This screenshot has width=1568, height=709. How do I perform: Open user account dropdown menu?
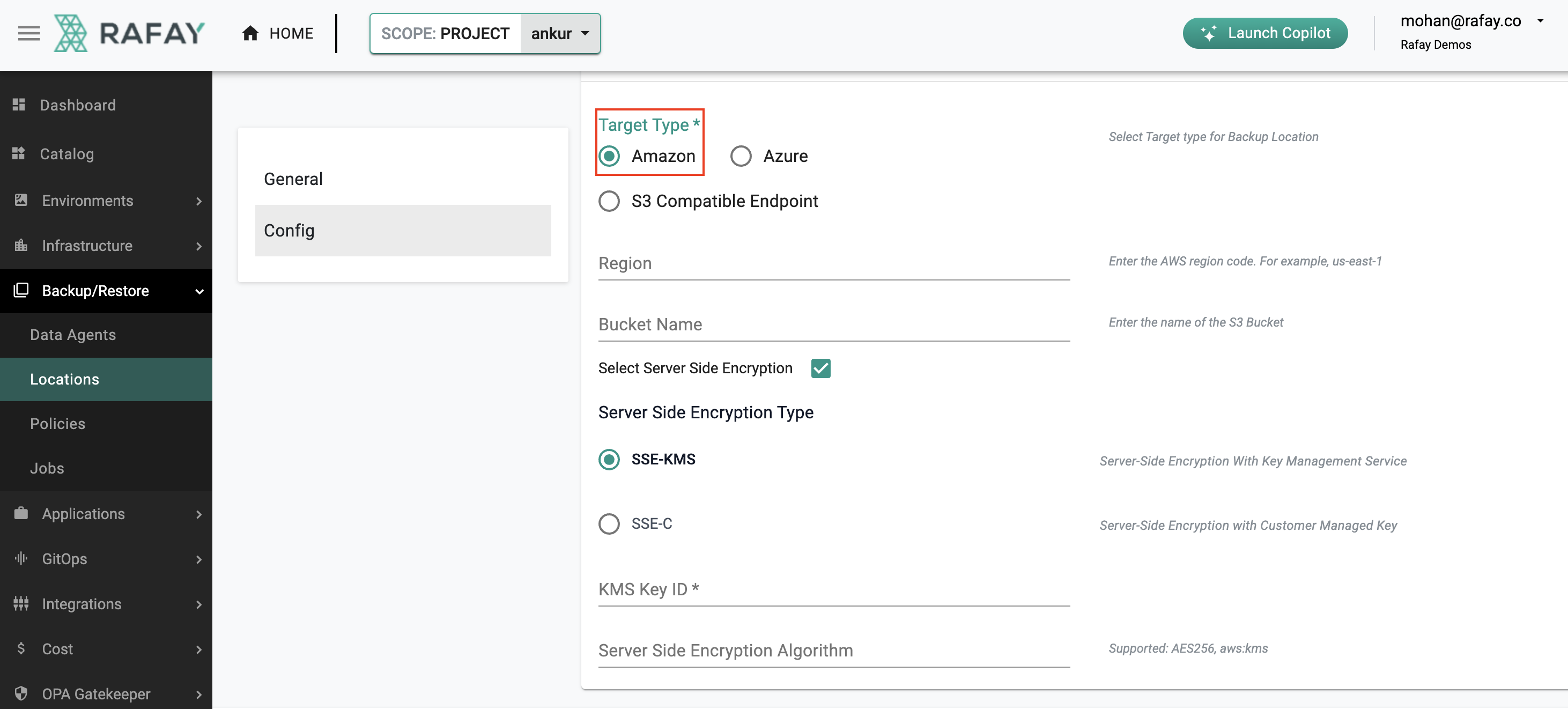pos(1543,18)
